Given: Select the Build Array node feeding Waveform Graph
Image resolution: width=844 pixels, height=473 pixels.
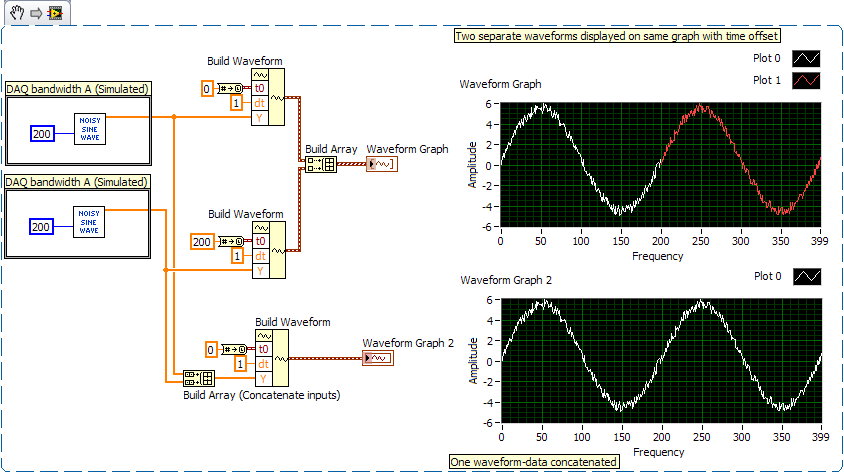Looking at the screenshot, I should (321, 164).
